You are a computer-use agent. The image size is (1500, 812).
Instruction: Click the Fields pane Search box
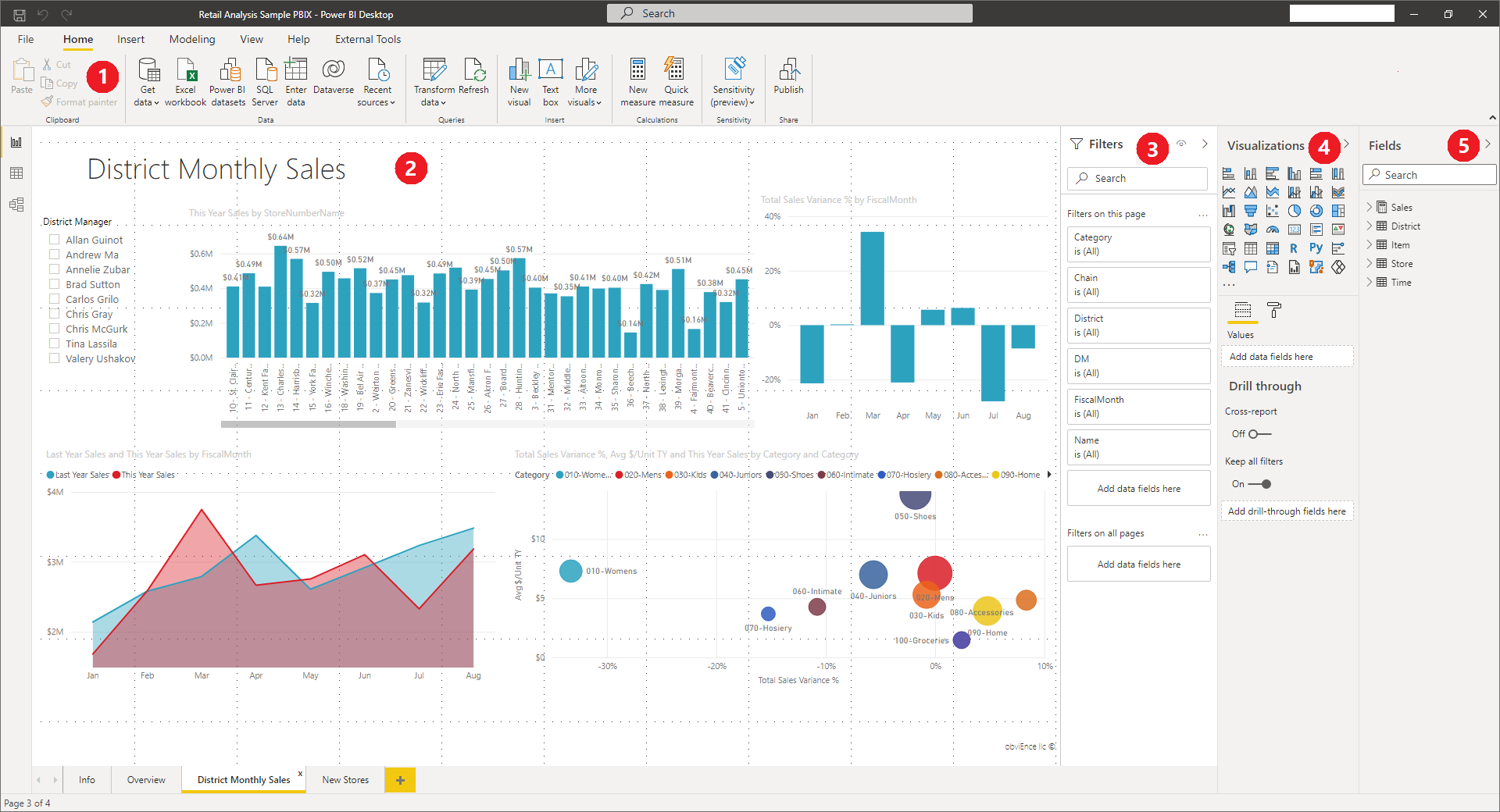(1430, 175)
